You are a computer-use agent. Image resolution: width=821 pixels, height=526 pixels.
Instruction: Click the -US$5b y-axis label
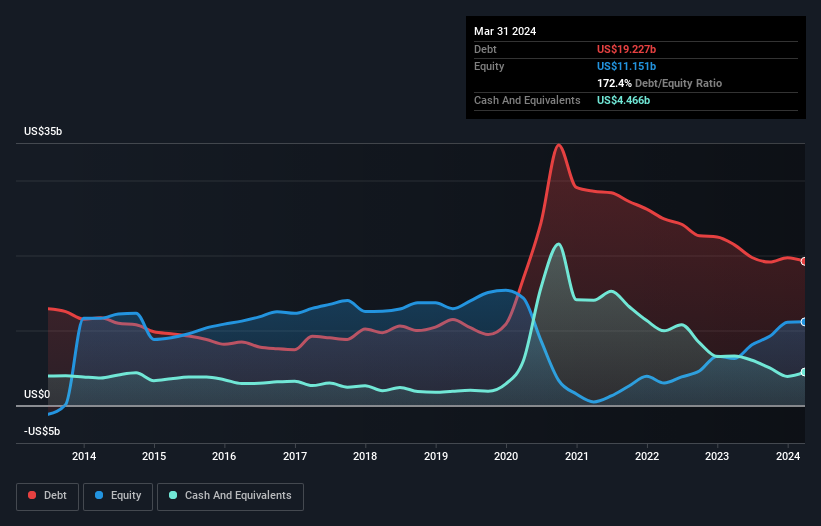43,431
